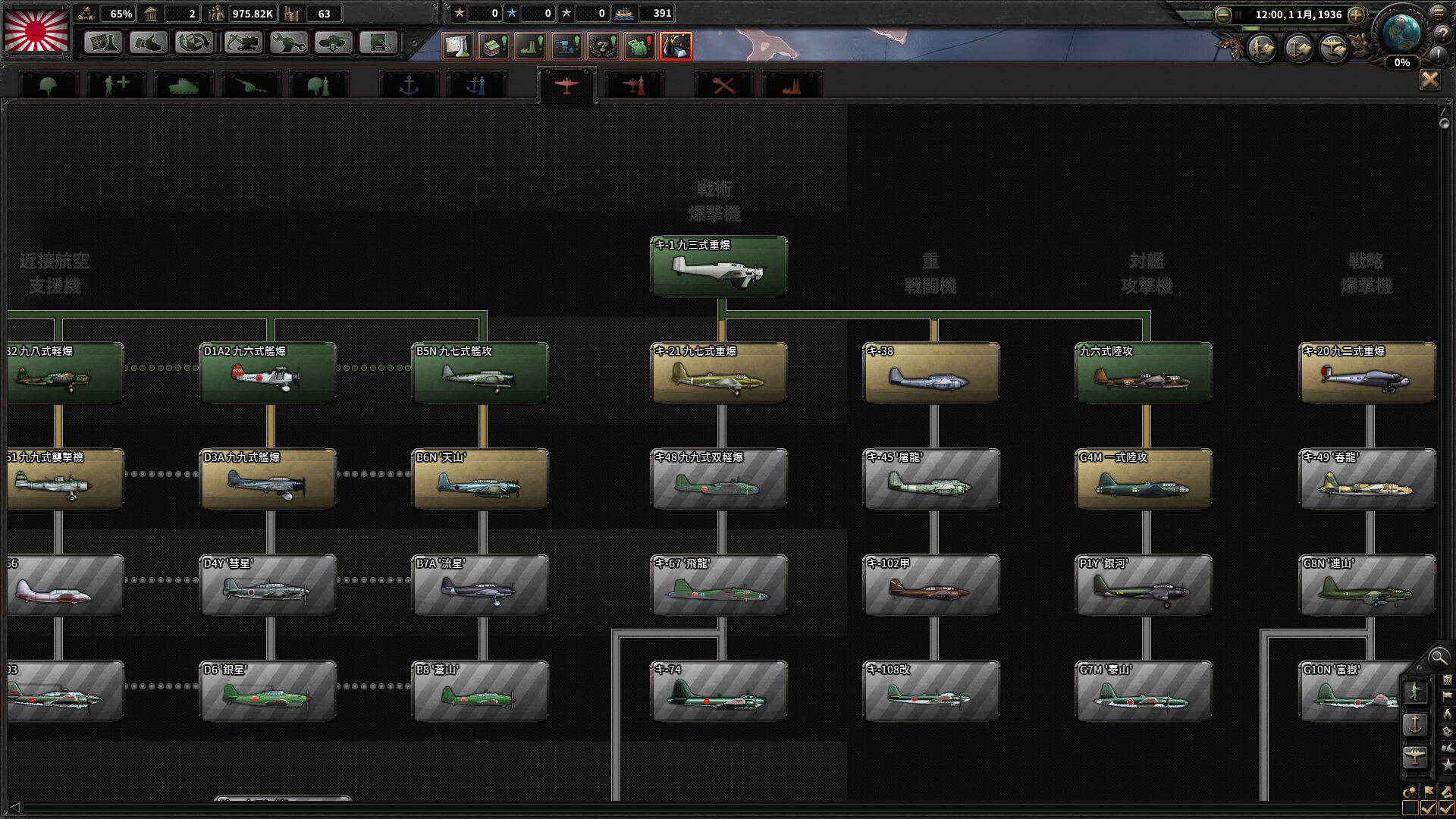Increase game speed with plus button
Image resolution: width=1456 pixels, height=819 pixels.
click(x=1356, y=14)
